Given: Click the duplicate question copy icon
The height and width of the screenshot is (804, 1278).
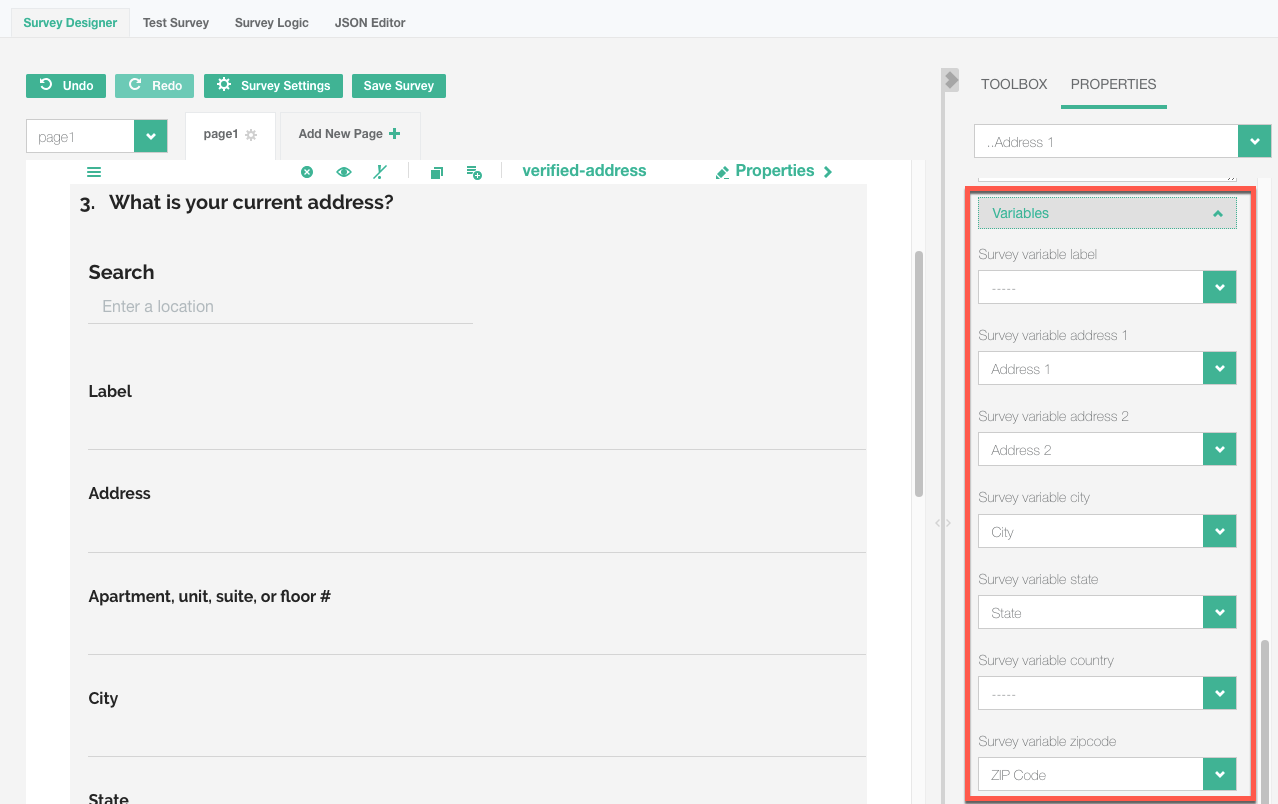Looking at the screenshot, I should click(436, 172).
